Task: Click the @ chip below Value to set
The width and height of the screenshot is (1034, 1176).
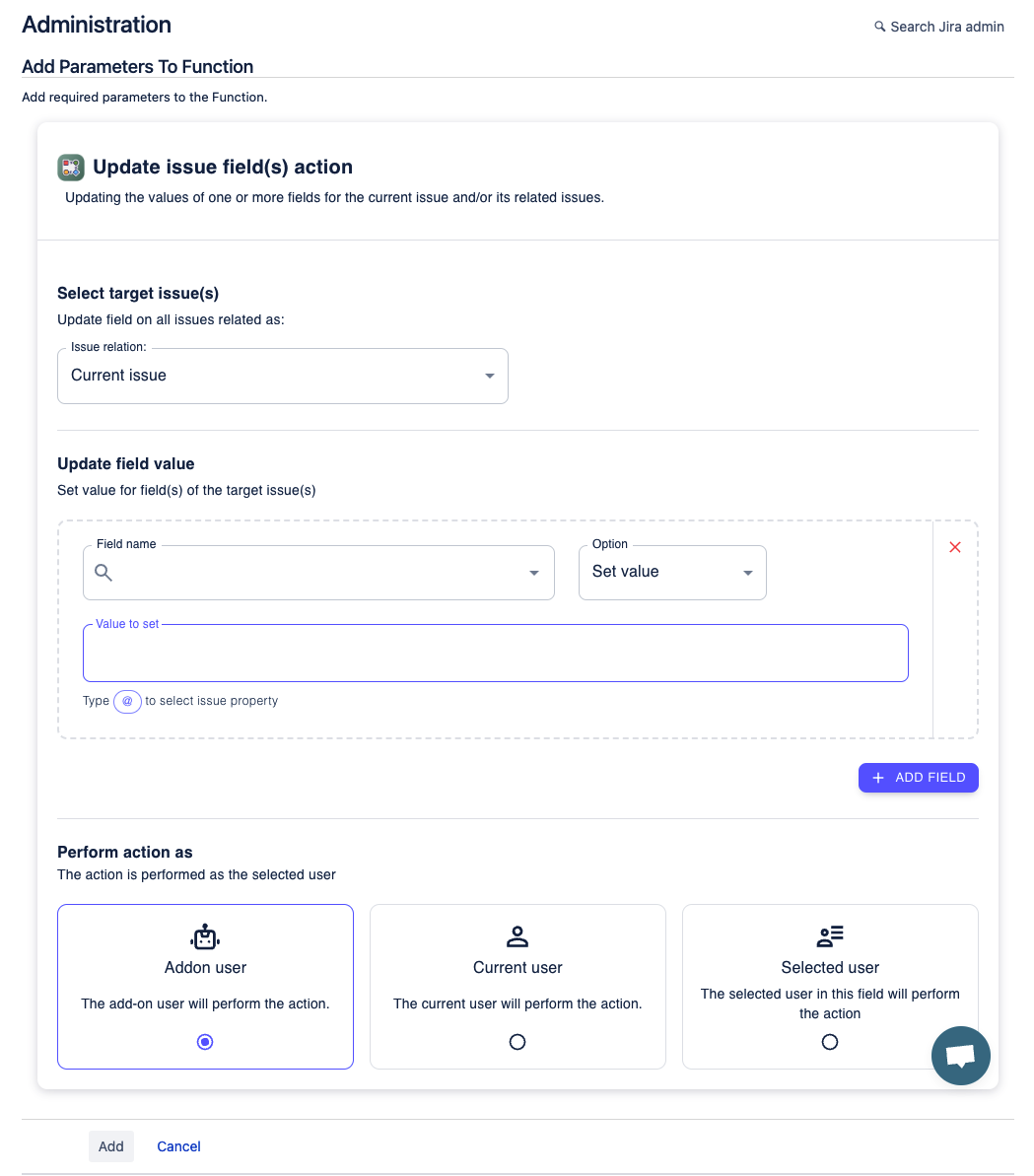Action: pos(127,701)
